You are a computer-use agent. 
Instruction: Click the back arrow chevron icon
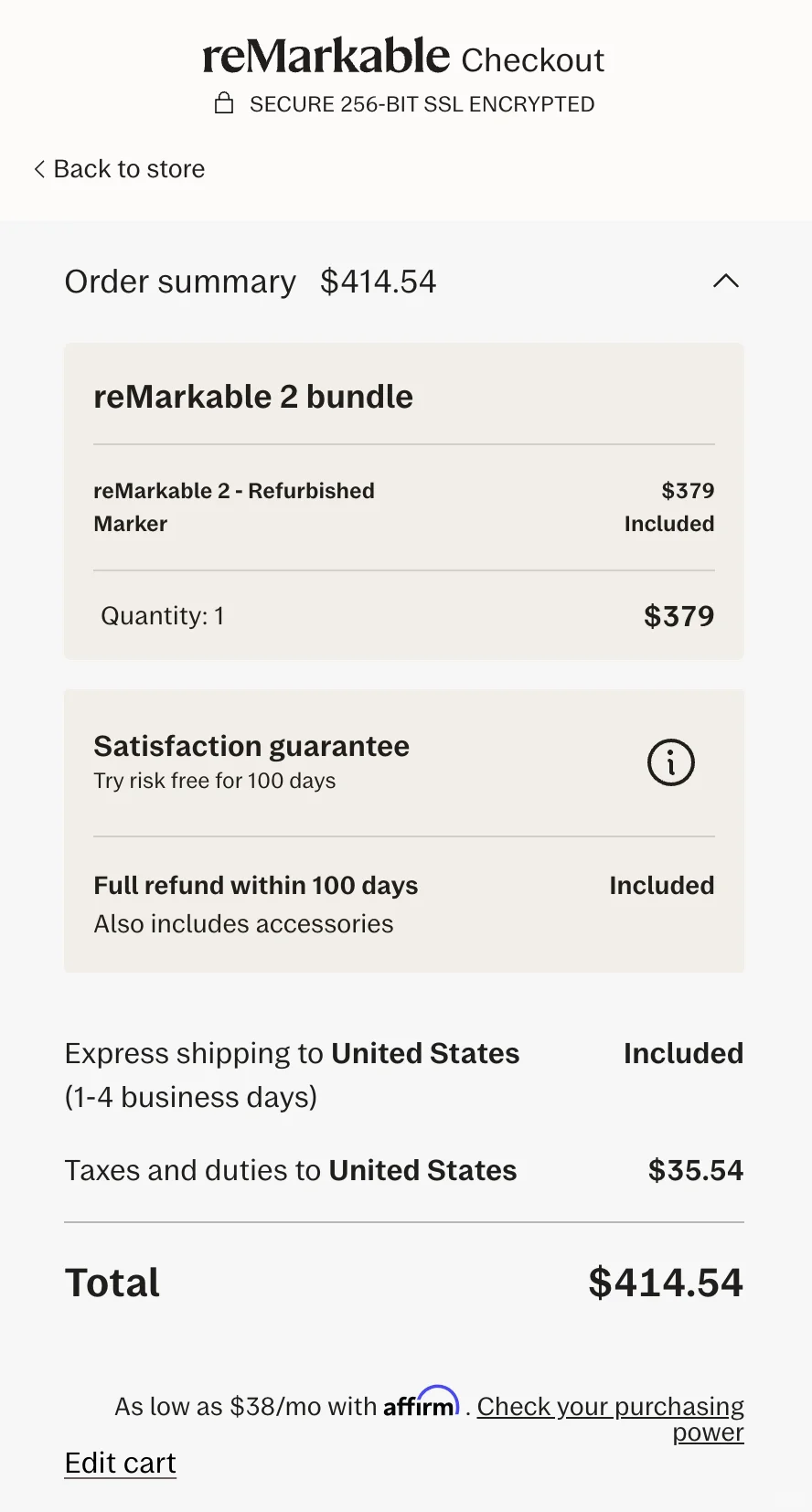pos(39,169)
